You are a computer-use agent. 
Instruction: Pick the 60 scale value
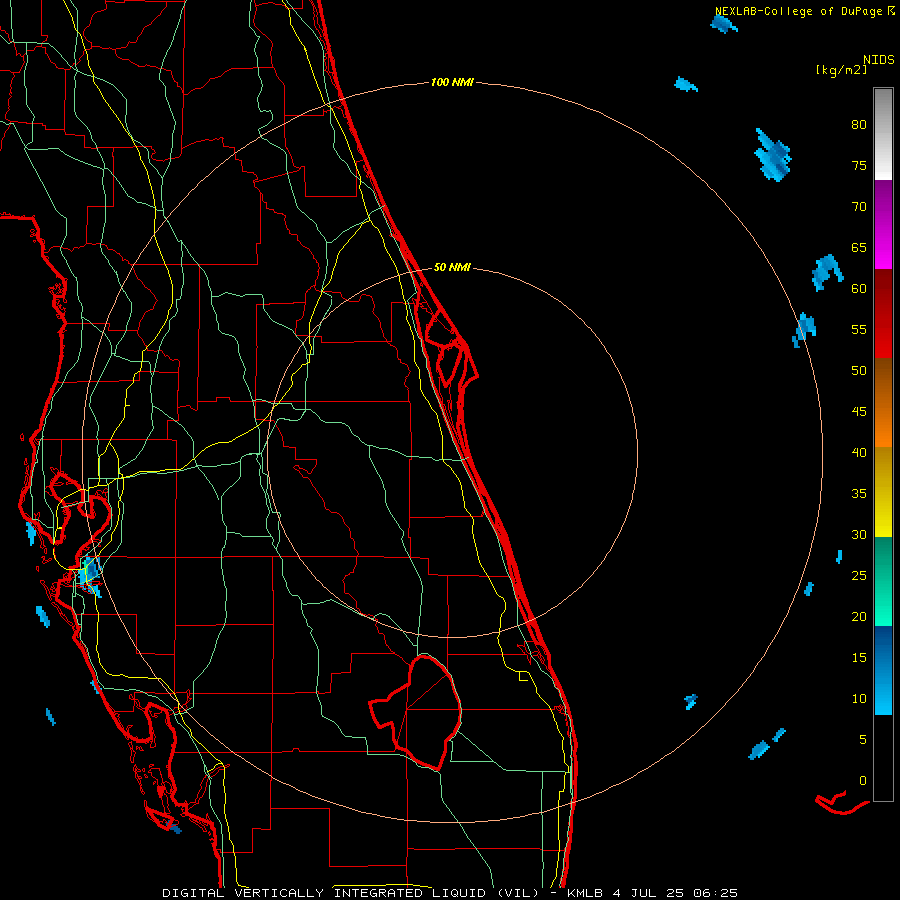859,289
